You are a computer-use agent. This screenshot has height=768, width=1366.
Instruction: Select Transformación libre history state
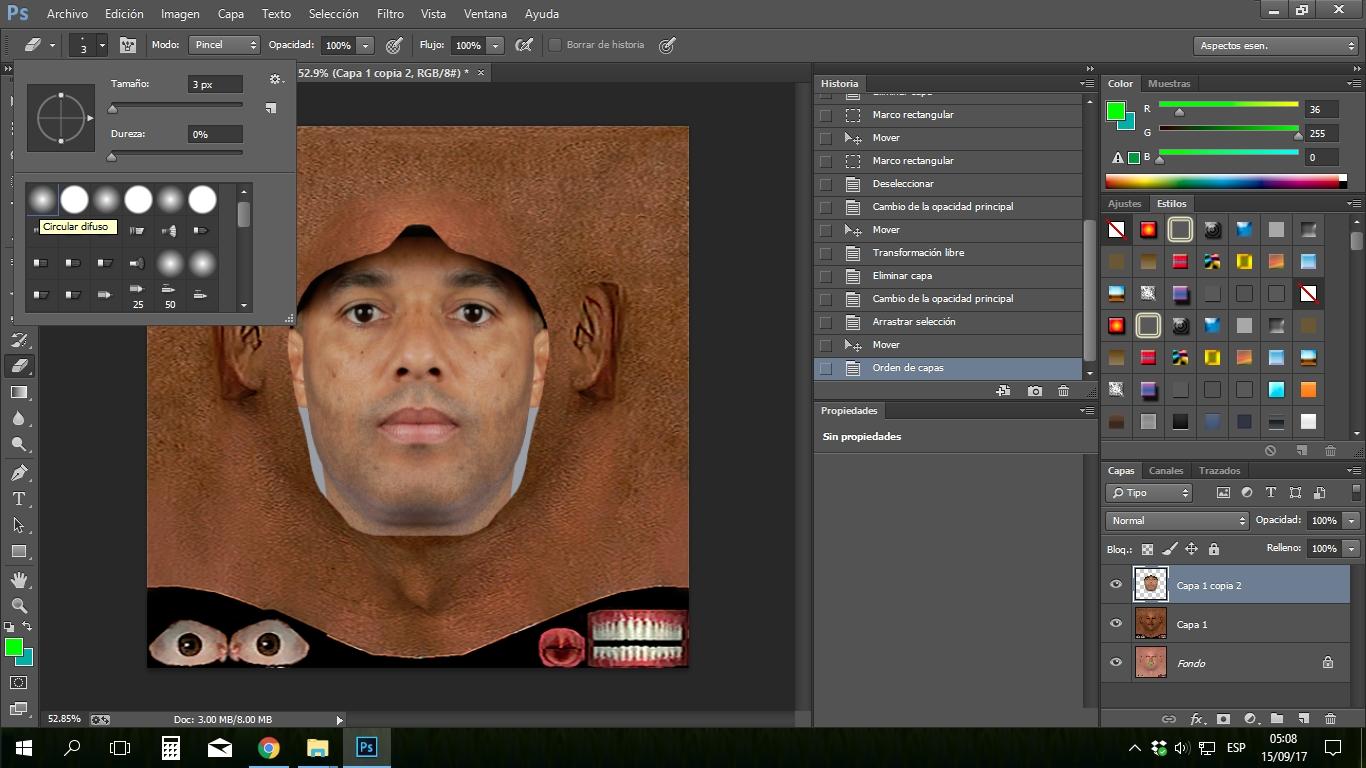pyautogui.click(x=918, y=253)
